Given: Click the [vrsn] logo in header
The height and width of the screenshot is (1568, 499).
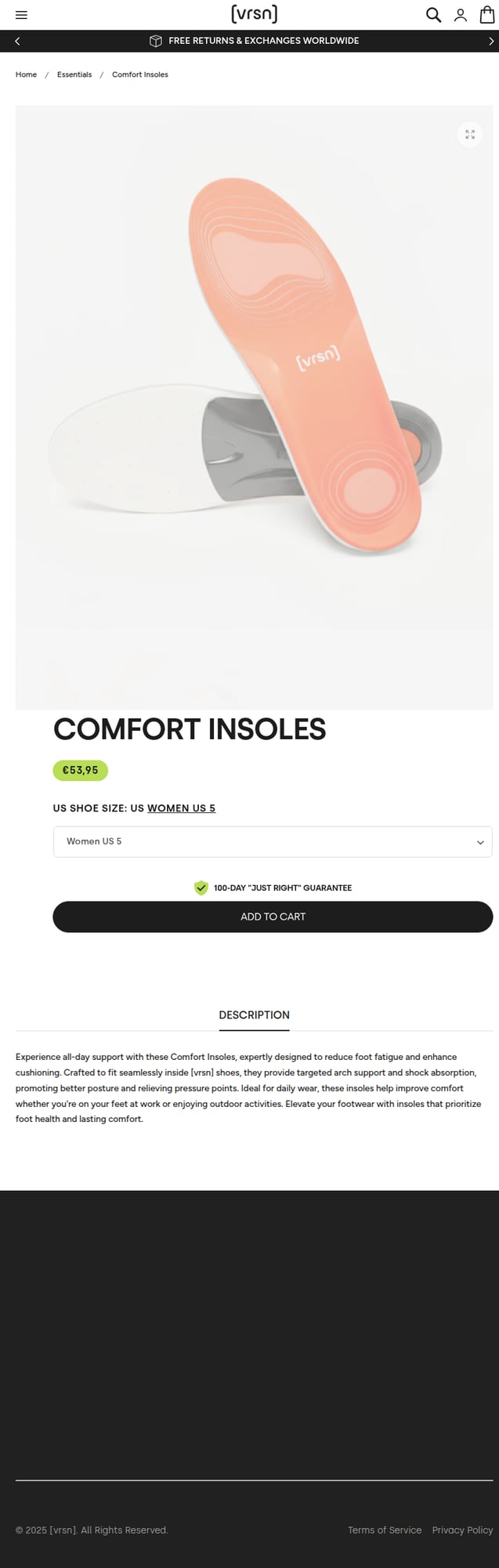Looking at the screenshot, I should pos(254,14).
